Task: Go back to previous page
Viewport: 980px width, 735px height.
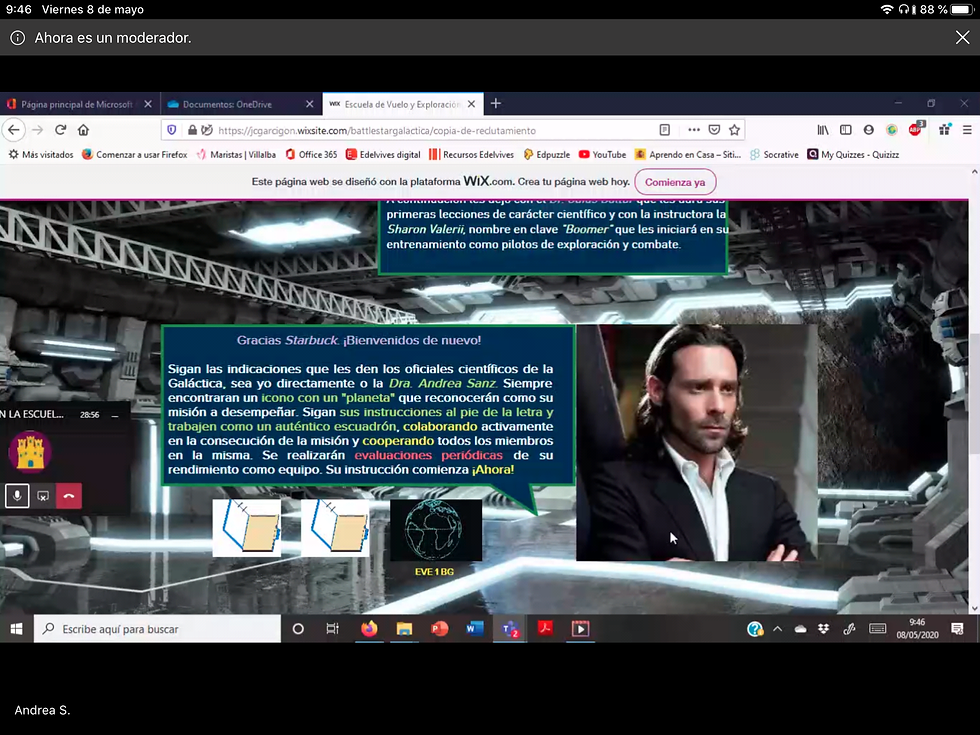Action: [14, 130]
